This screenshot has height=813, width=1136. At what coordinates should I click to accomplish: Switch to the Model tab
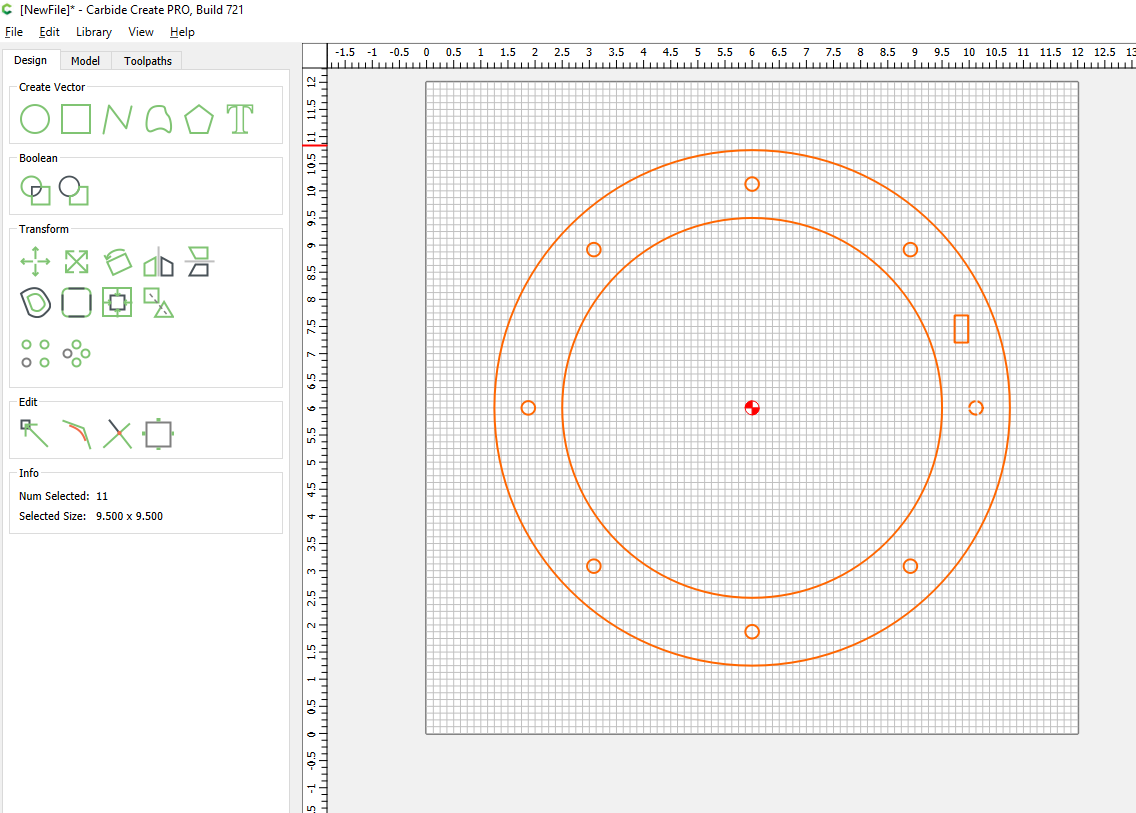point(85,61)
